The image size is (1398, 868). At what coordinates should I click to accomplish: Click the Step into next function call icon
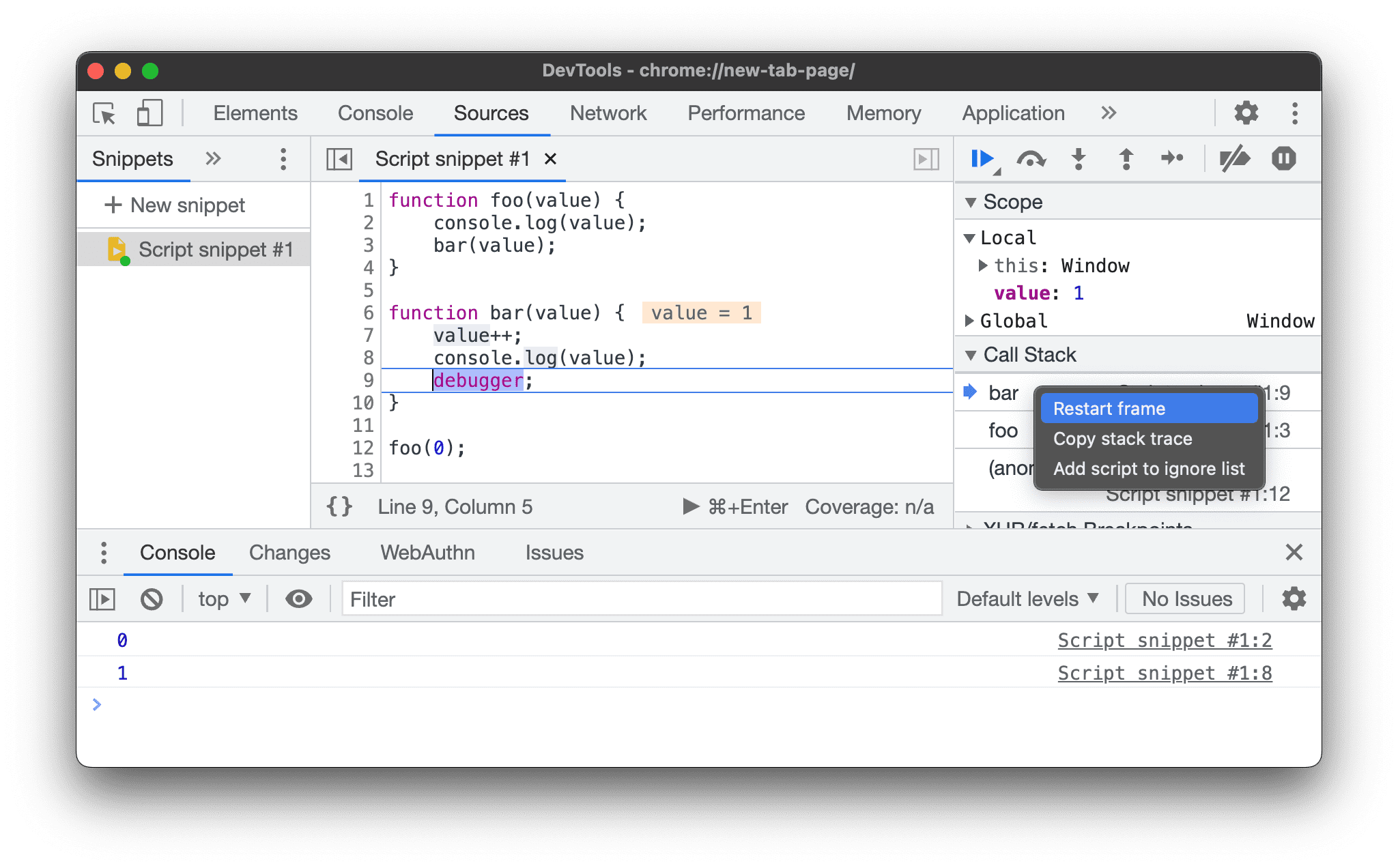1079,158
